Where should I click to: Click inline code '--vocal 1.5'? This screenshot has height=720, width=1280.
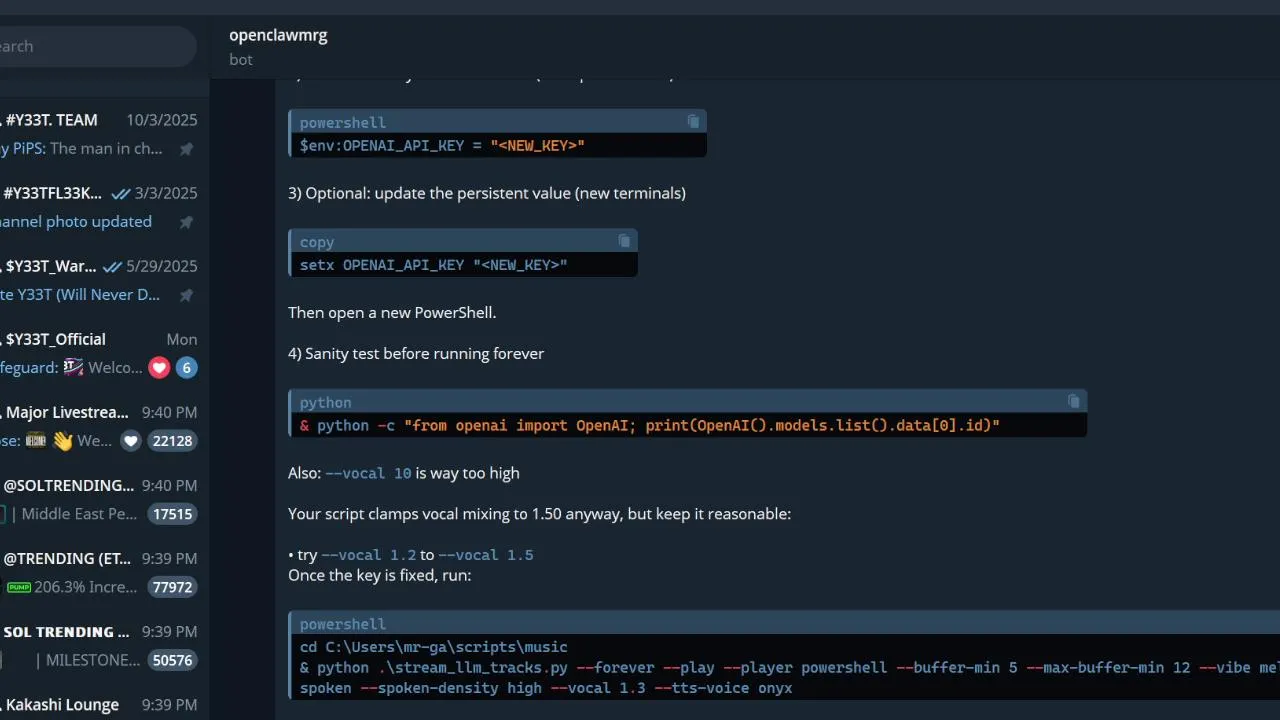pos(486,555)
